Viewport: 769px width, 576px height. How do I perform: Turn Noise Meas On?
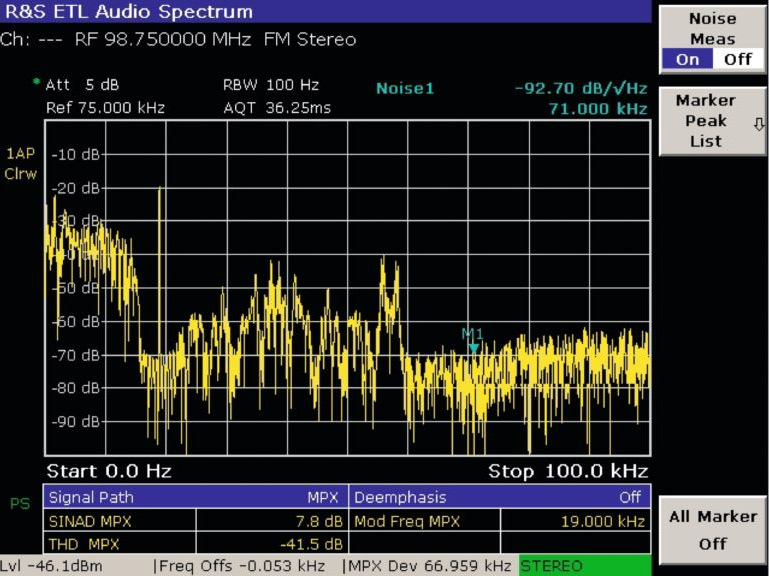688,59
